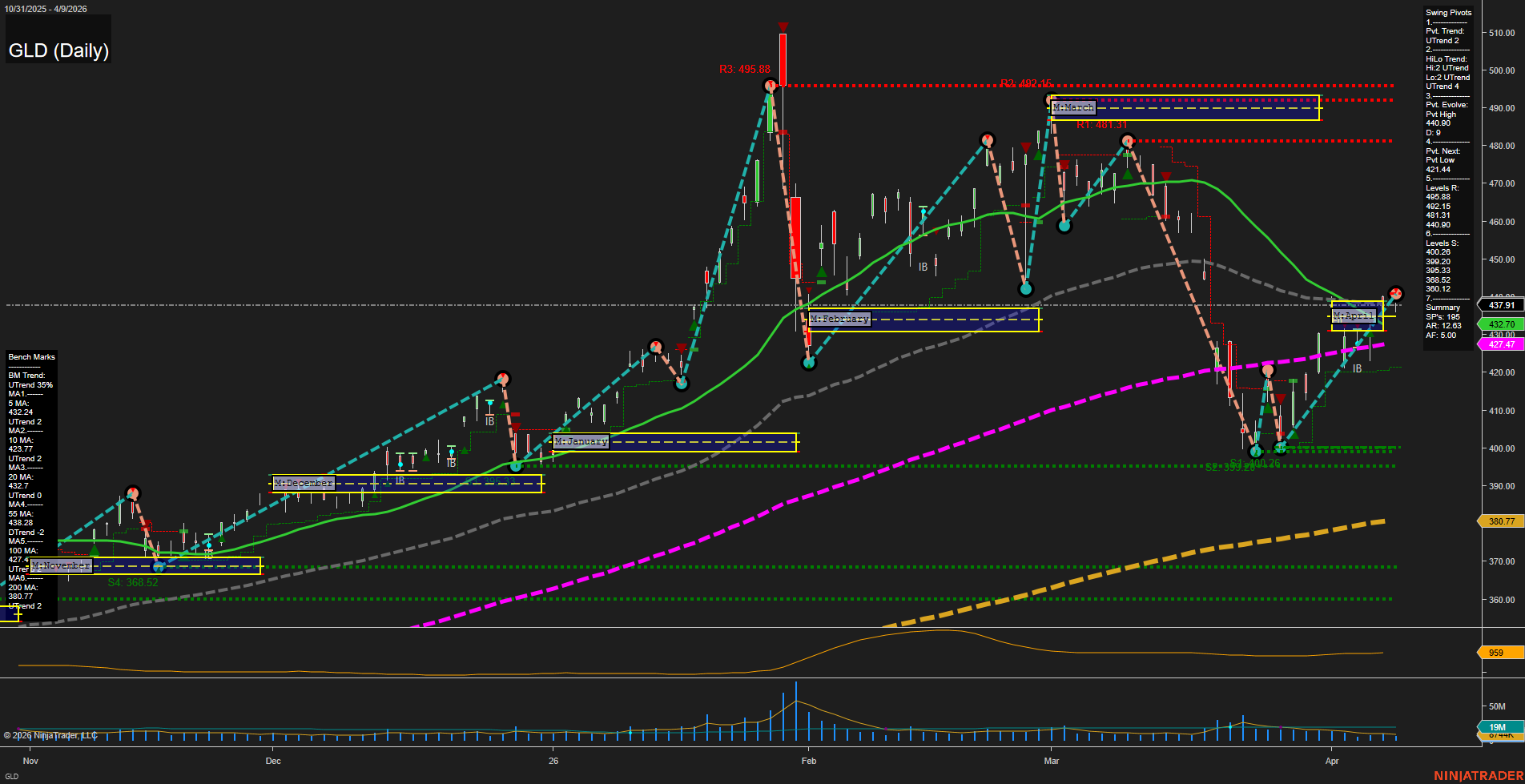Screen dimensions: 1525x784
Task: Click the red down-arrow marker above the R3 peak
Action: click(x=783, y=26)
